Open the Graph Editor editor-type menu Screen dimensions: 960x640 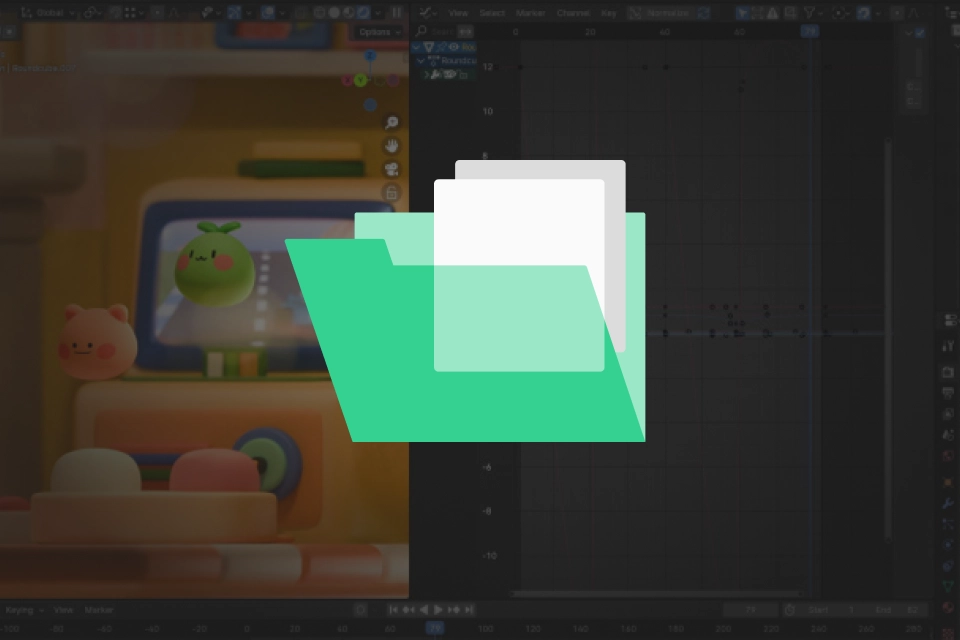pyautogui.click(x=429, y=12)
